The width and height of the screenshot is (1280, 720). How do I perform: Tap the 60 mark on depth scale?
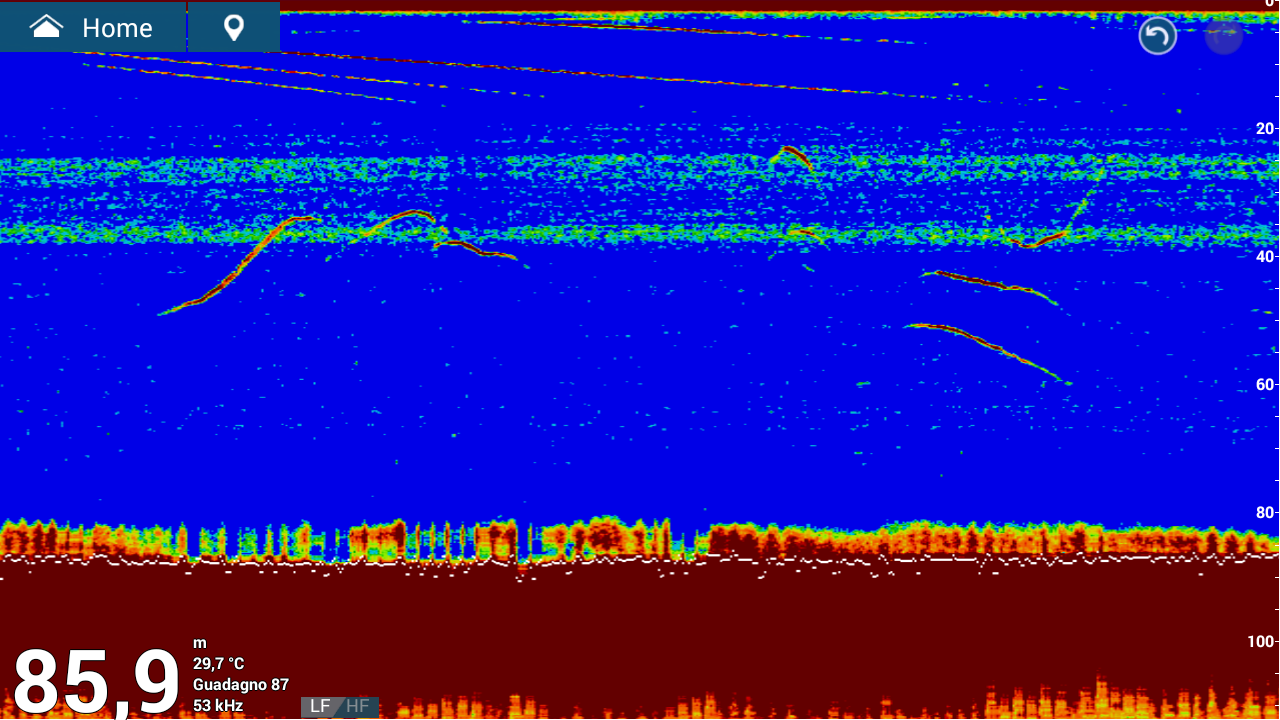coord(1266,384)
